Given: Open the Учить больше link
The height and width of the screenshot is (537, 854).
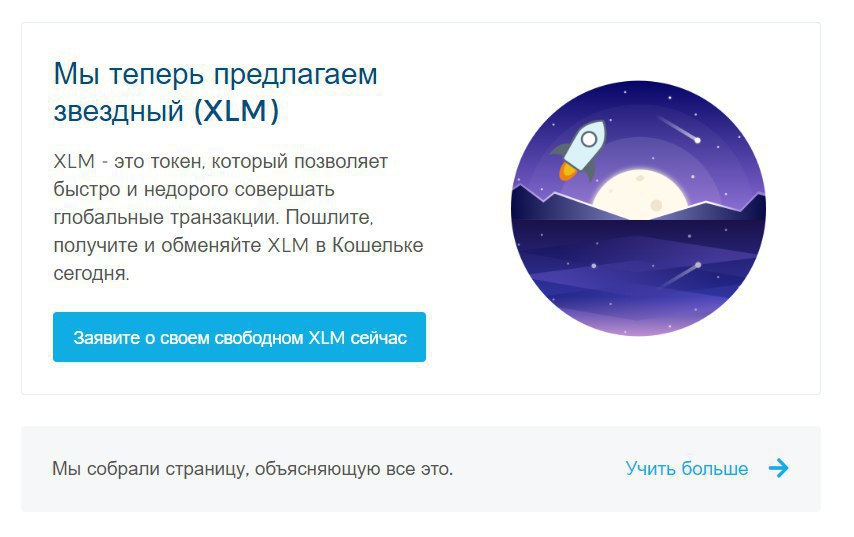Looking at the screenshot, I should tap(686, 468).
